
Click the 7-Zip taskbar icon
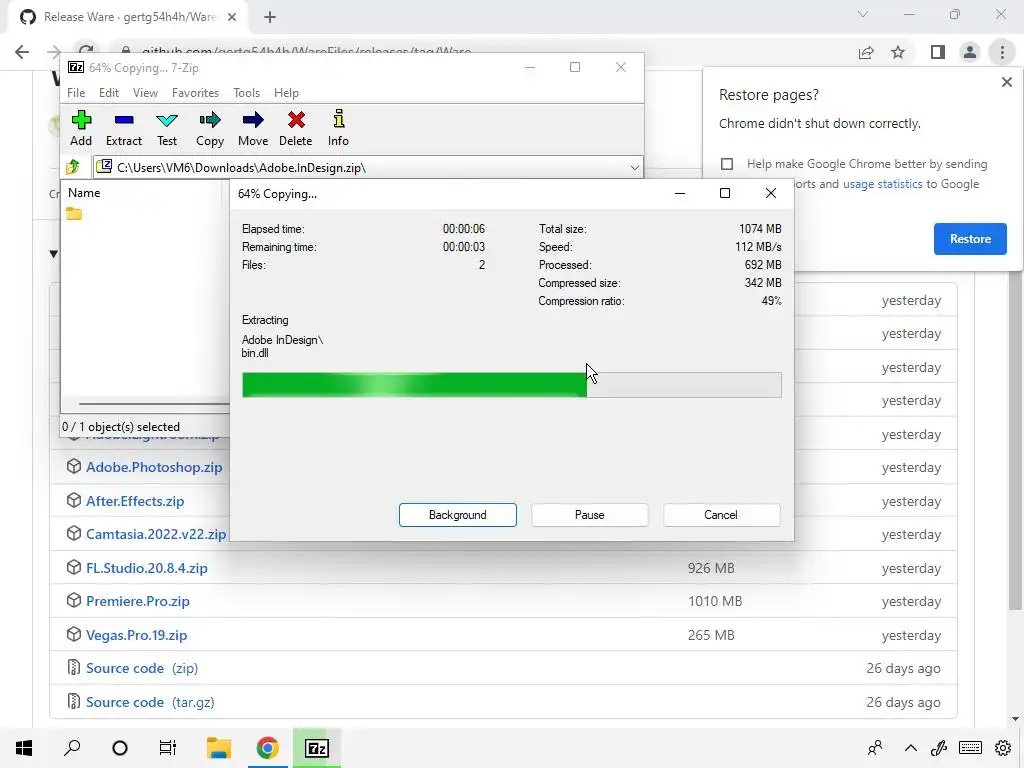point(317,748)
